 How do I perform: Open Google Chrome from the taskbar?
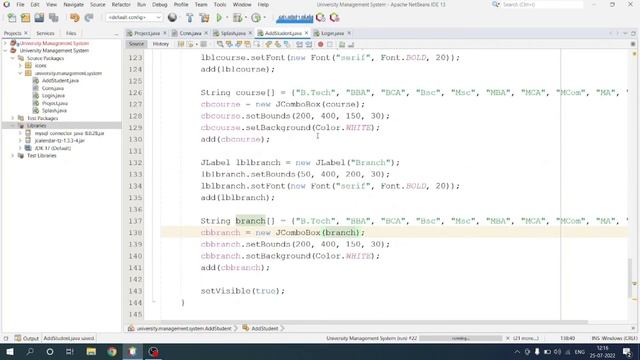[112, 351]
